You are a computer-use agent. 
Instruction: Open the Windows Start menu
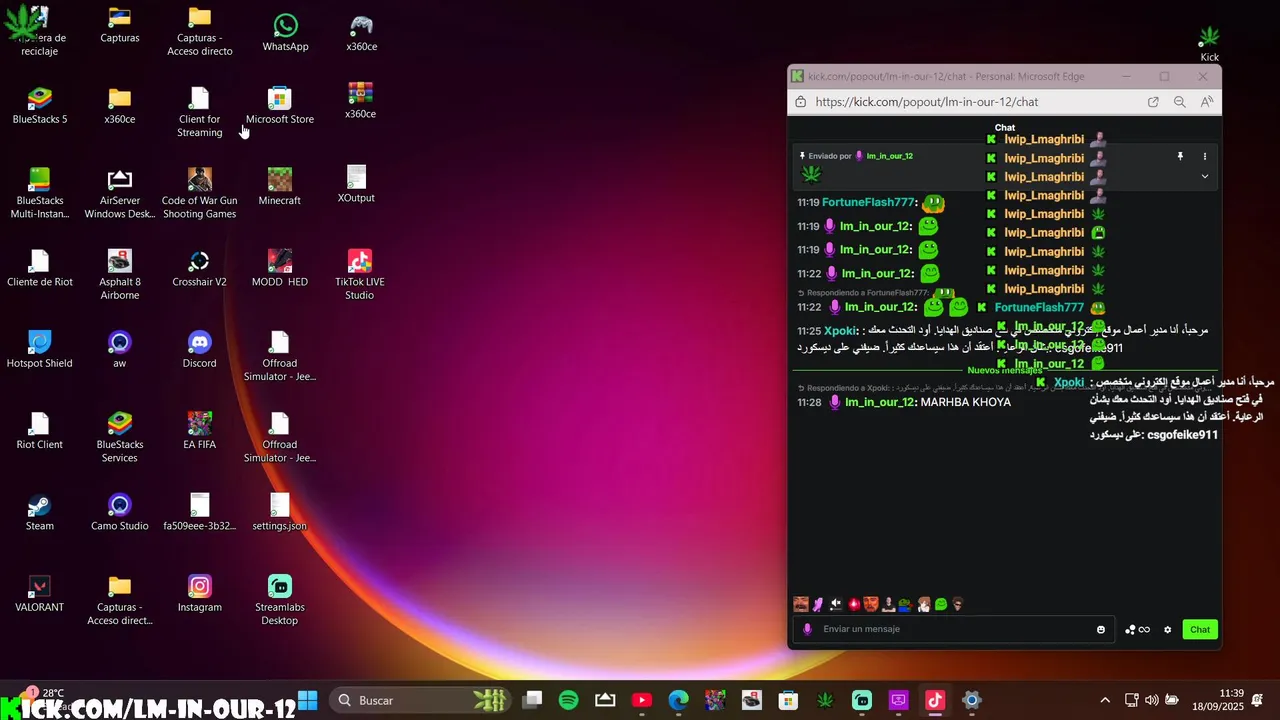click(308, 700)
